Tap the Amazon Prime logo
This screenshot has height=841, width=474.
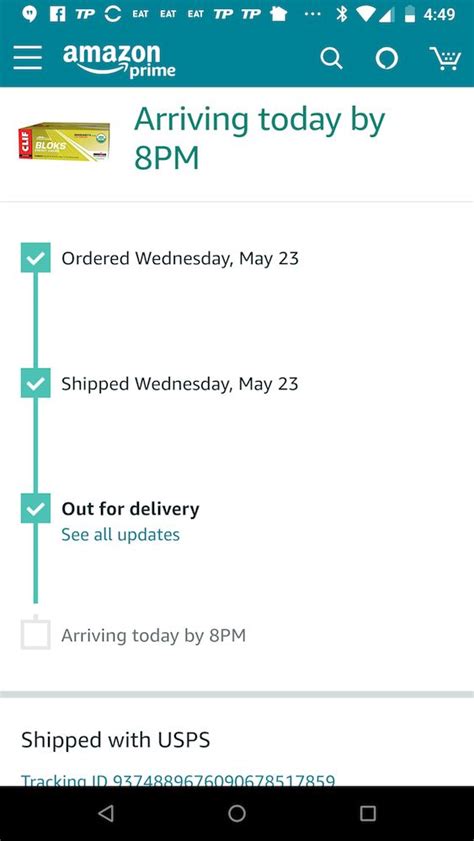click(x=119, y=60)
